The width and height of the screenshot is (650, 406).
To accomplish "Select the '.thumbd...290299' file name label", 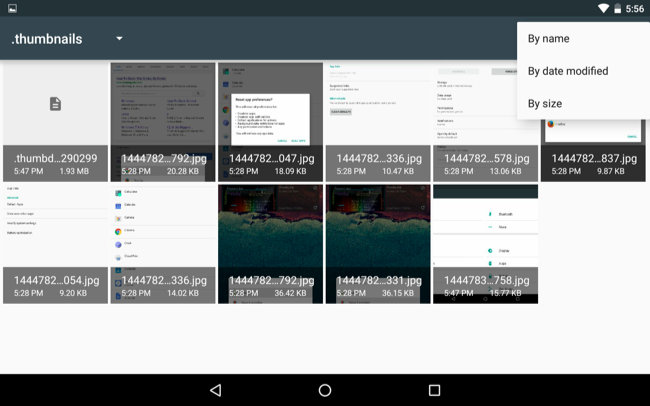I will pyautogui.click(x=56, y=158).
